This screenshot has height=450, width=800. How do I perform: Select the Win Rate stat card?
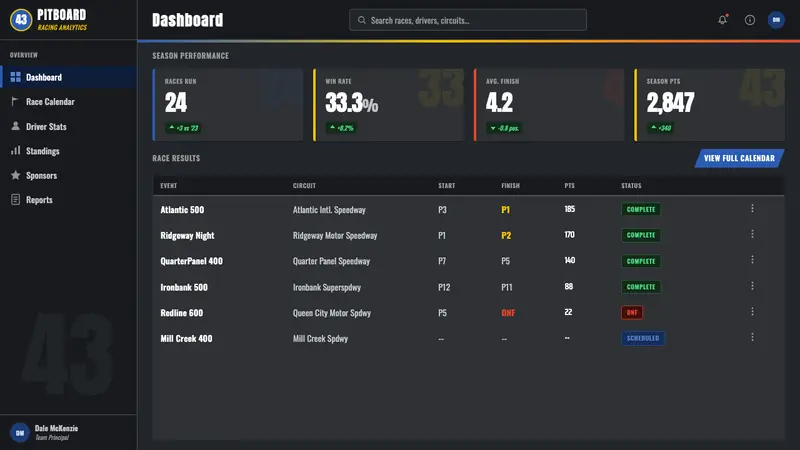click(x=388, y=105)
